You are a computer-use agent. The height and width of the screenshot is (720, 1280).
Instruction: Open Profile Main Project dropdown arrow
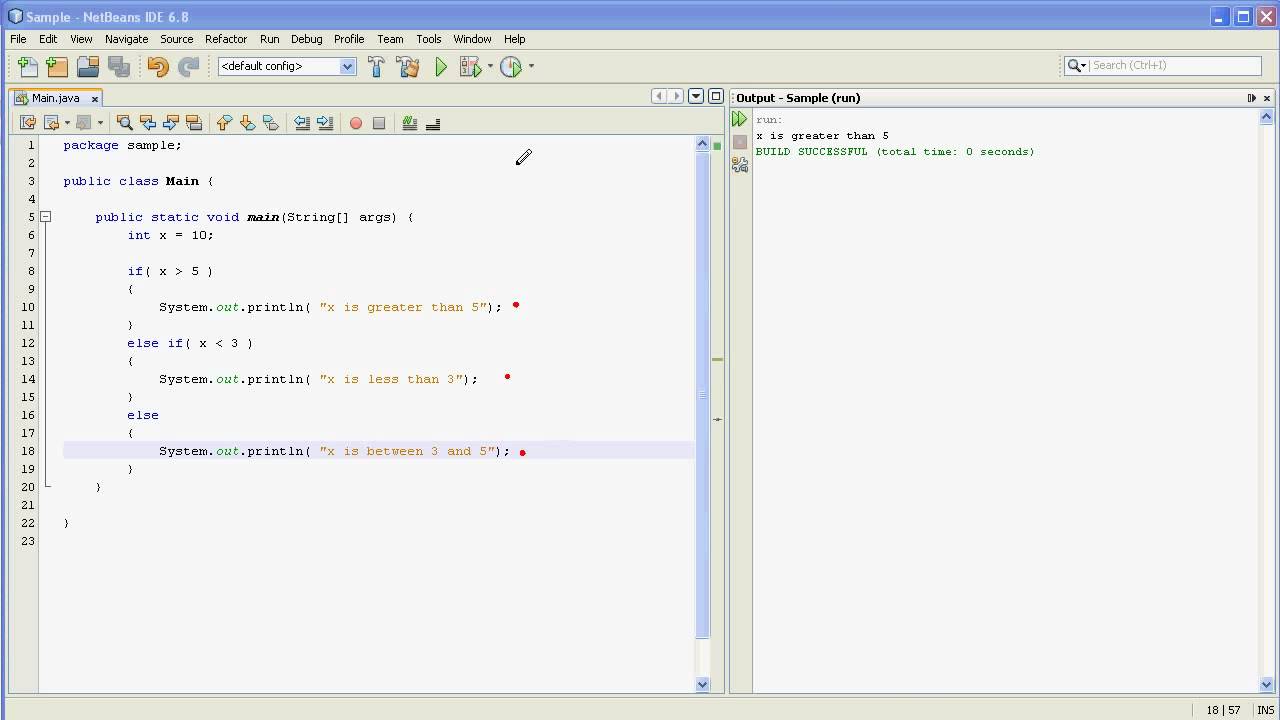pyautogui.click(x=531, y=67)
